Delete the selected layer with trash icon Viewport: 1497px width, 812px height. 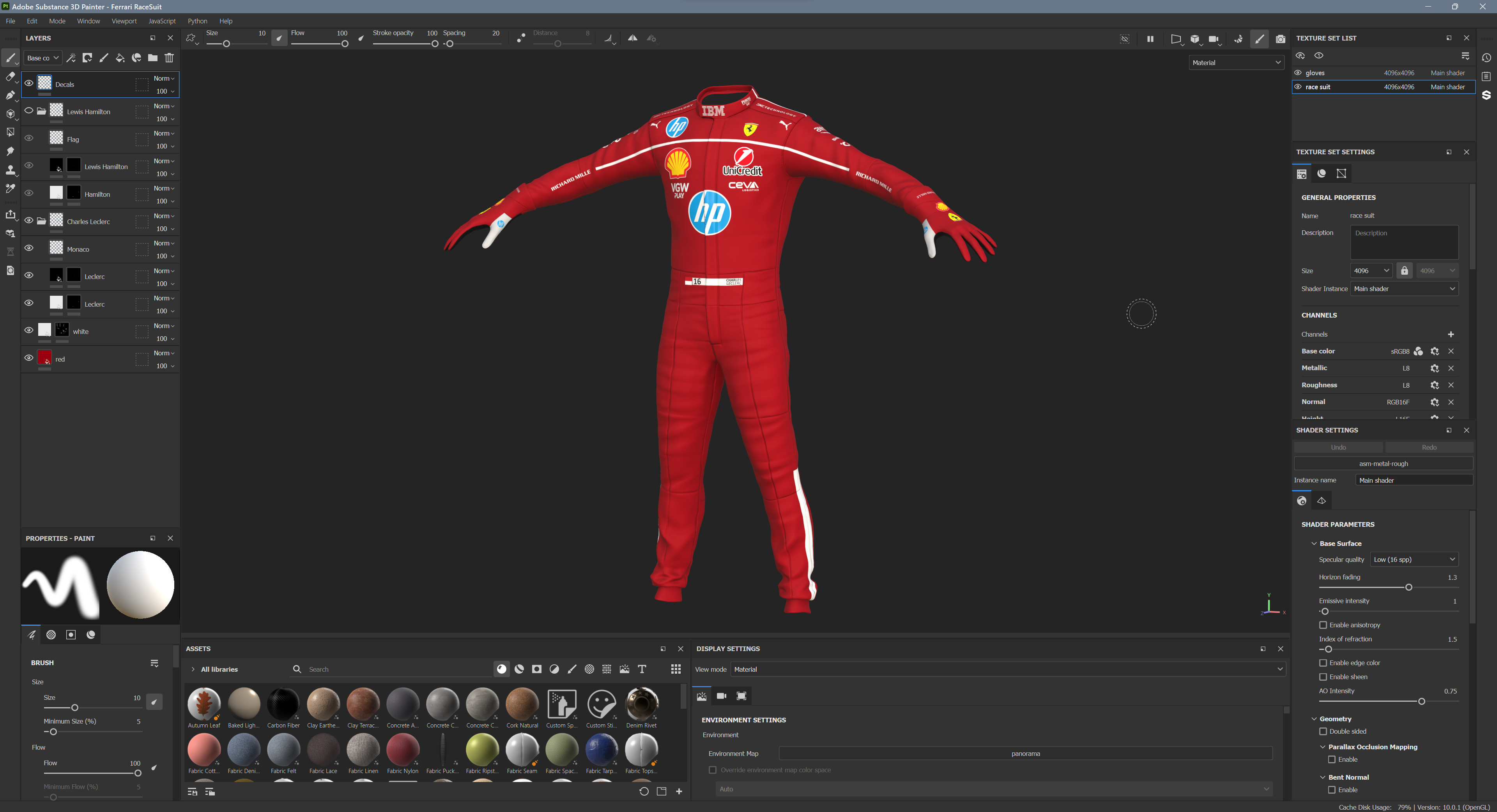[x=169, y=58]
